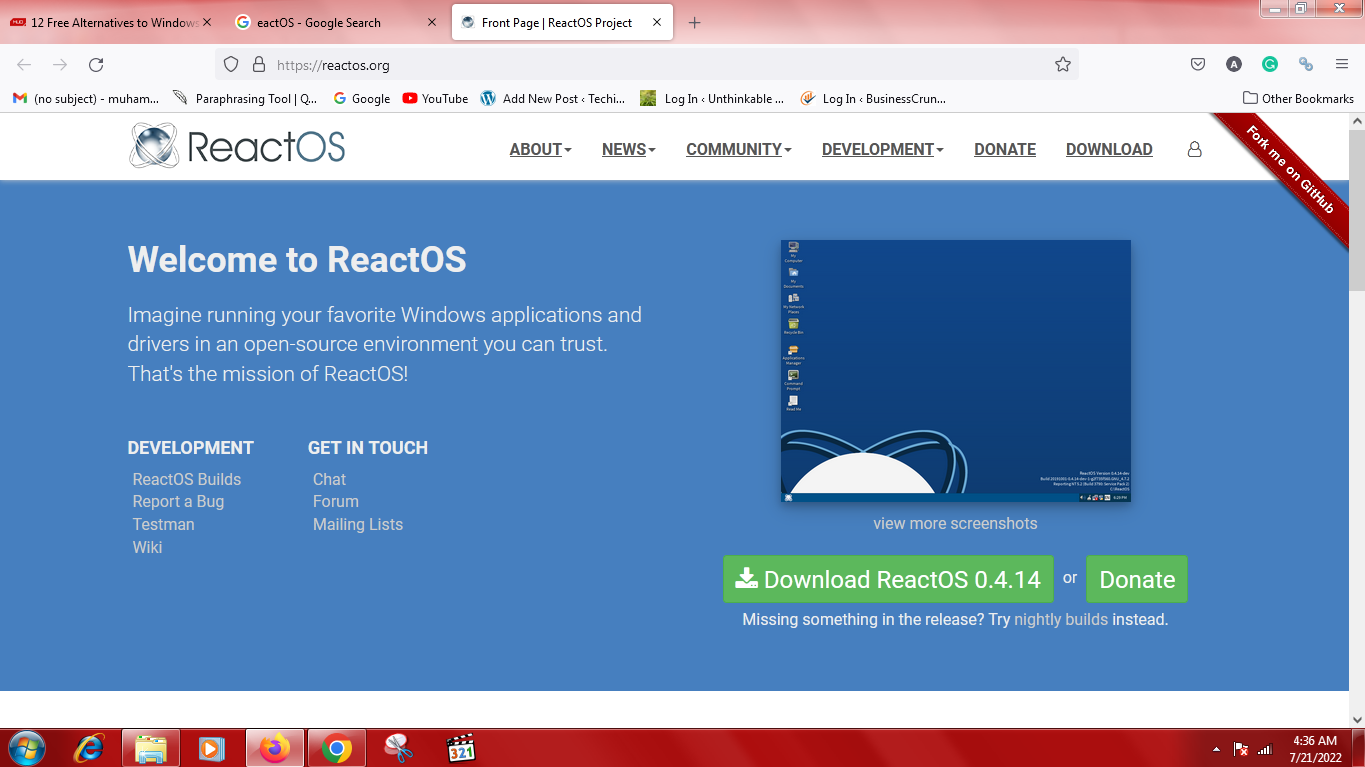
Task: Expand the ABOUT dropdown menu
Action: click(x=540, y=149)
